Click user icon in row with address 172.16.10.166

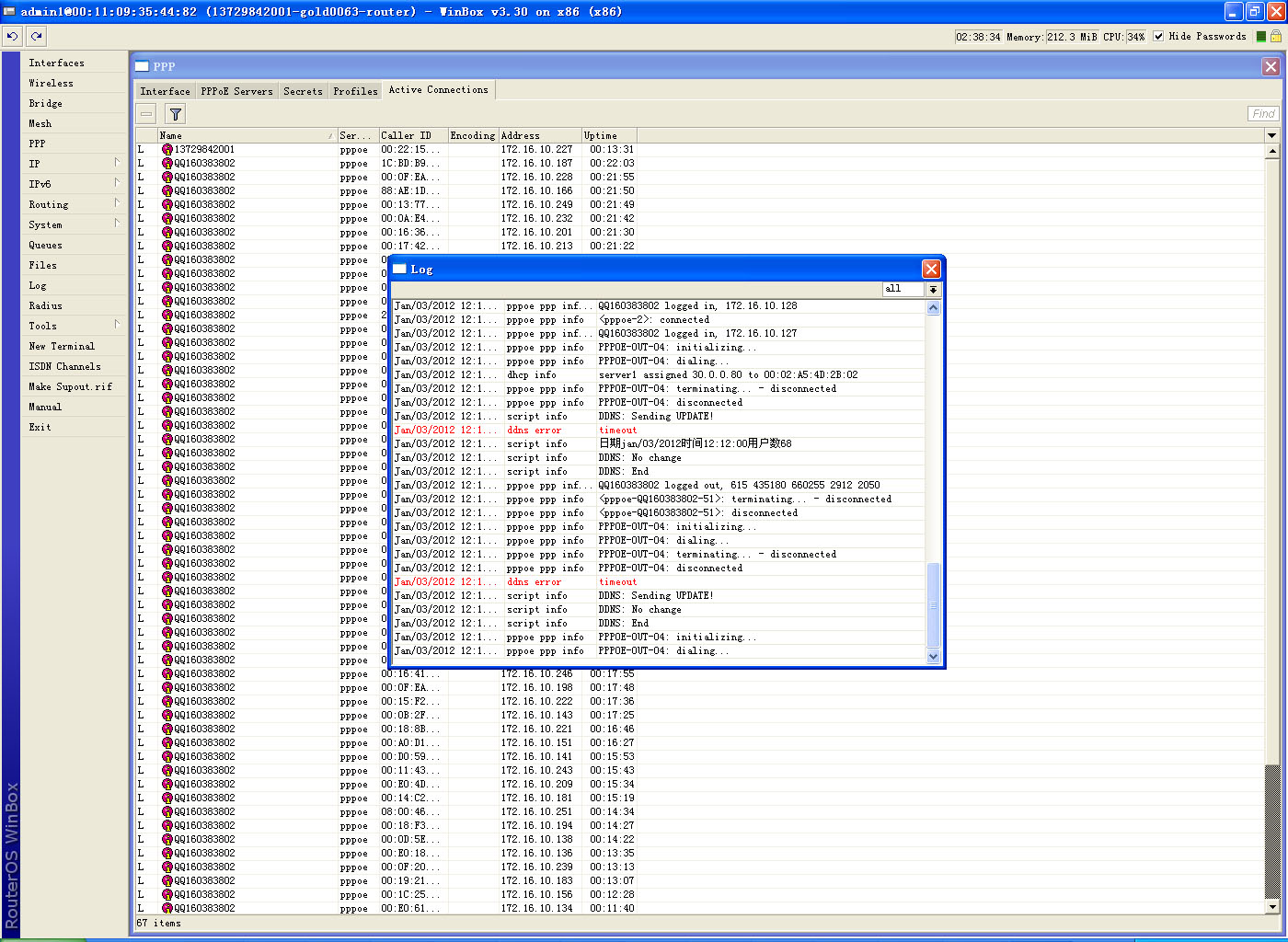[x=167, y=190]
